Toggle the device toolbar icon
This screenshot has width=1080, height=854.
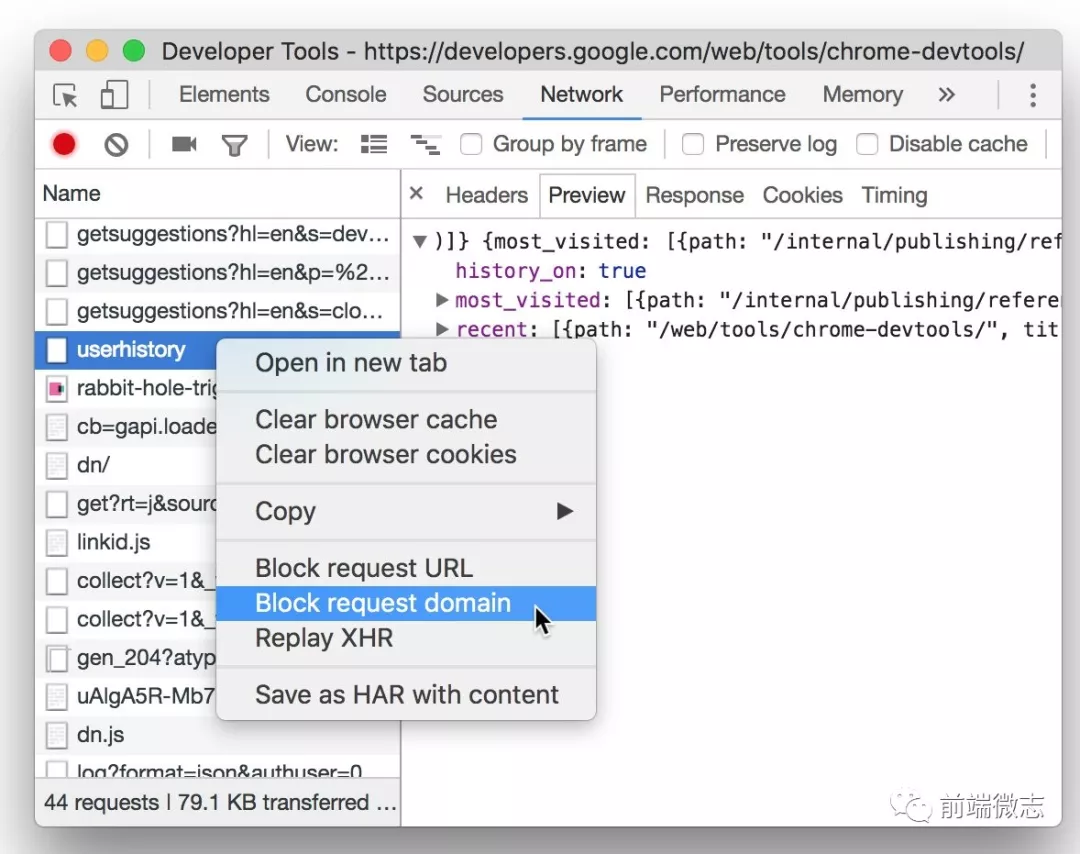tap(114, 95)
